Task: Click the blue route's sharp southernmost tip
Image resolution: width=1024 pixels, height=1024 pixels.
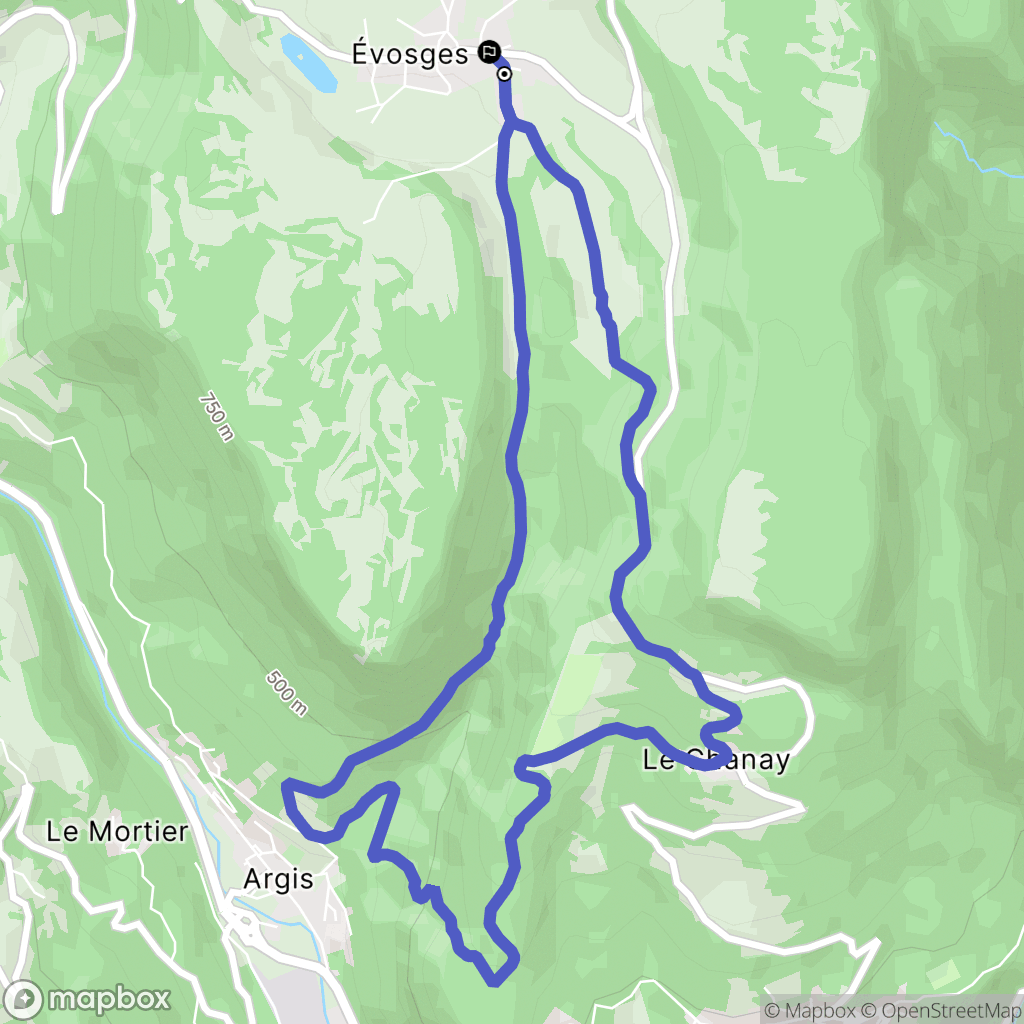Action: pyautogui.click(x=494, y=981)
